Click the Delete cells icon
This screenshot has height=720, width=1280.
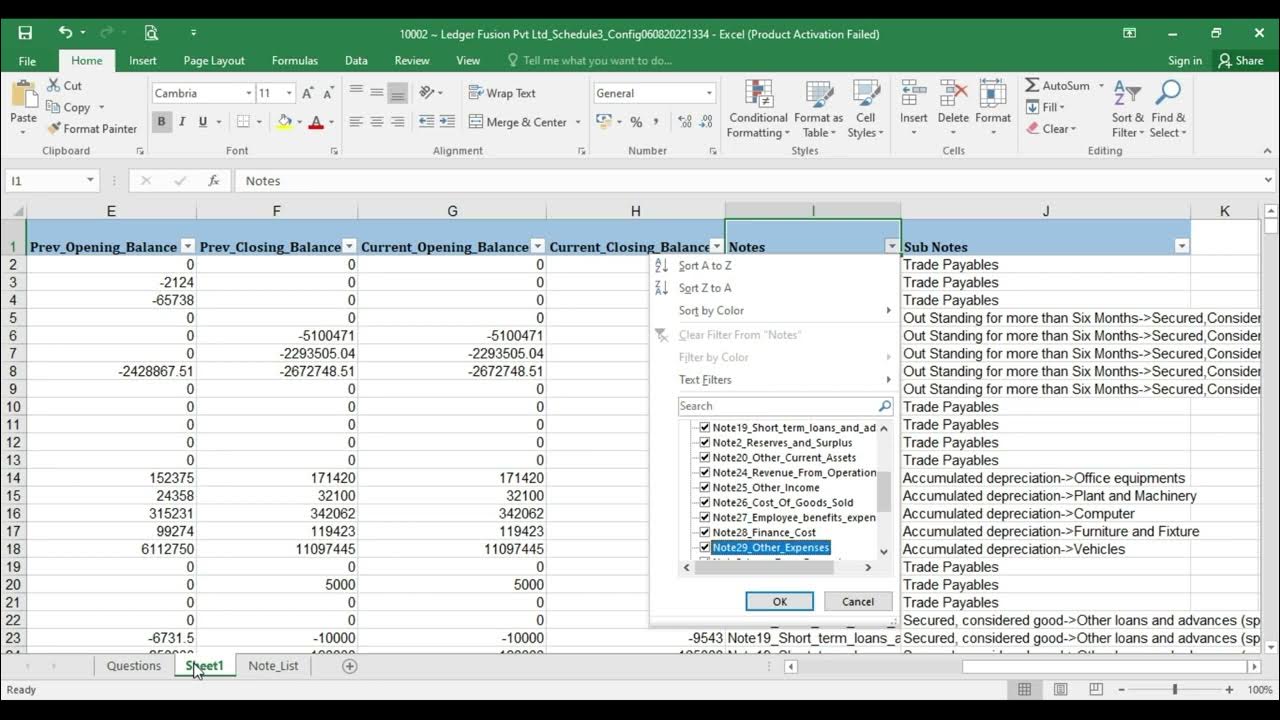pos(953,94)
